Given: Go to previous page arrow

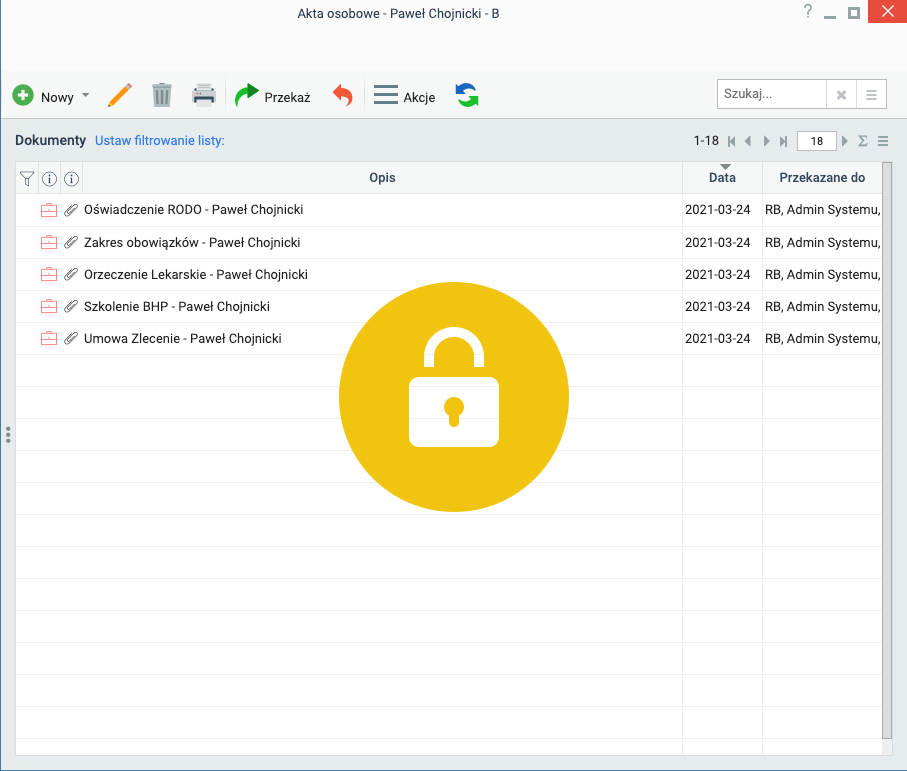Looking at the screenshot, I should pyautogui.click(x=749, y=141).
